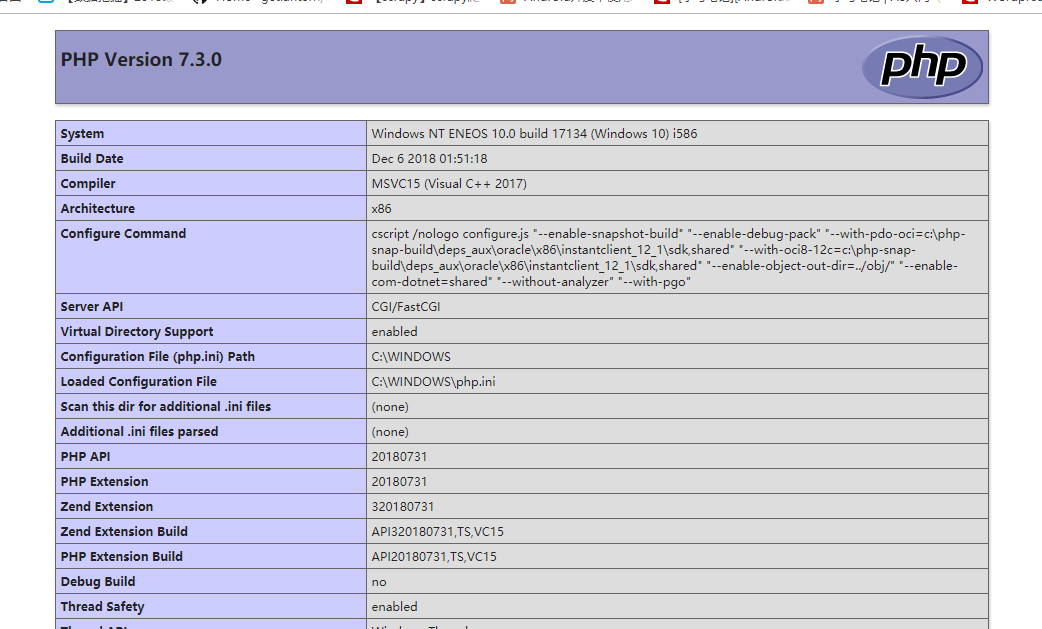
Task: Click the "Zend Extension Build" label
Action: click(x=124, y=532)
